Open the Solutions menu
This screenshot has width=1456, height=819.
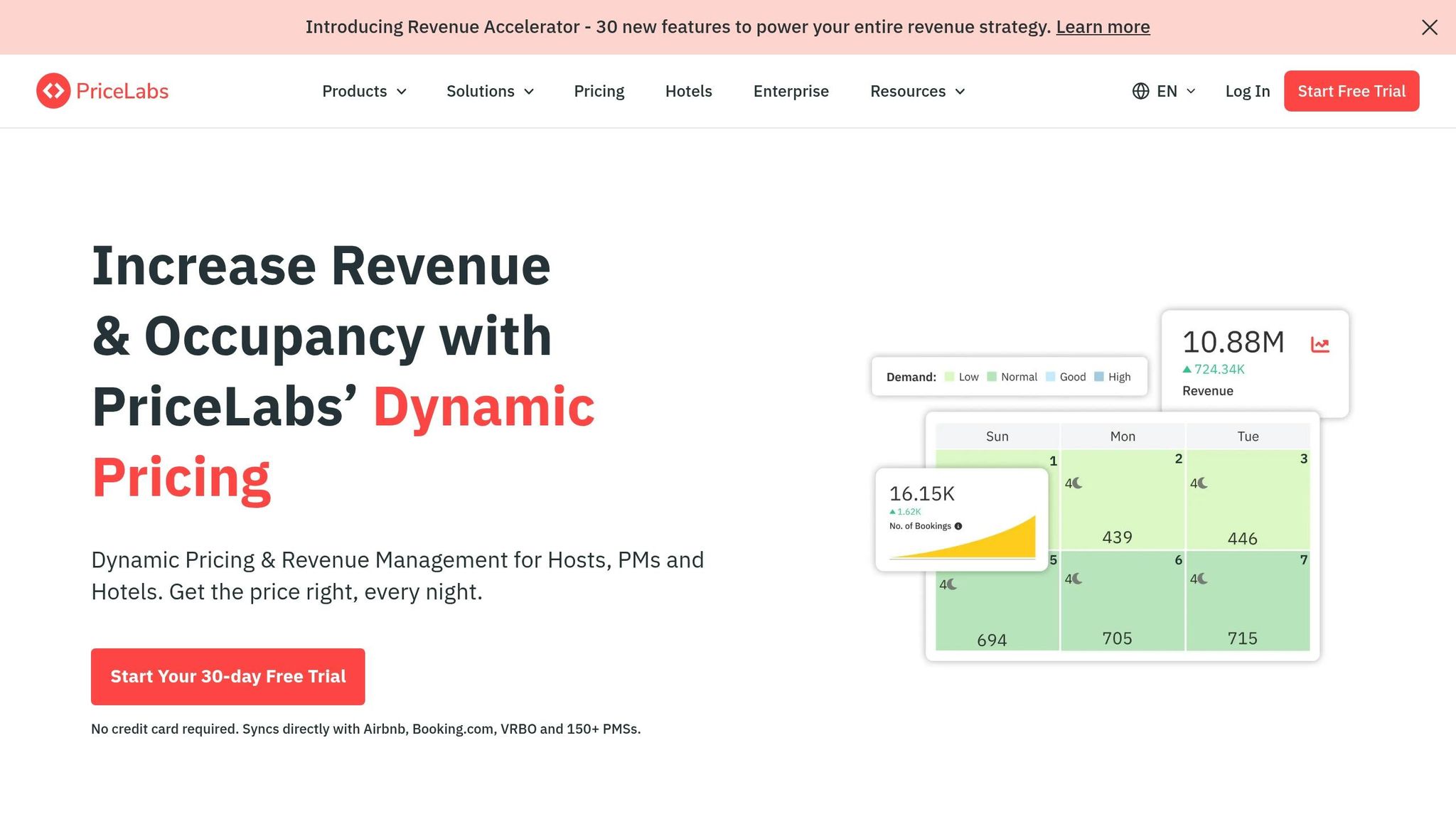click(490, 91)
